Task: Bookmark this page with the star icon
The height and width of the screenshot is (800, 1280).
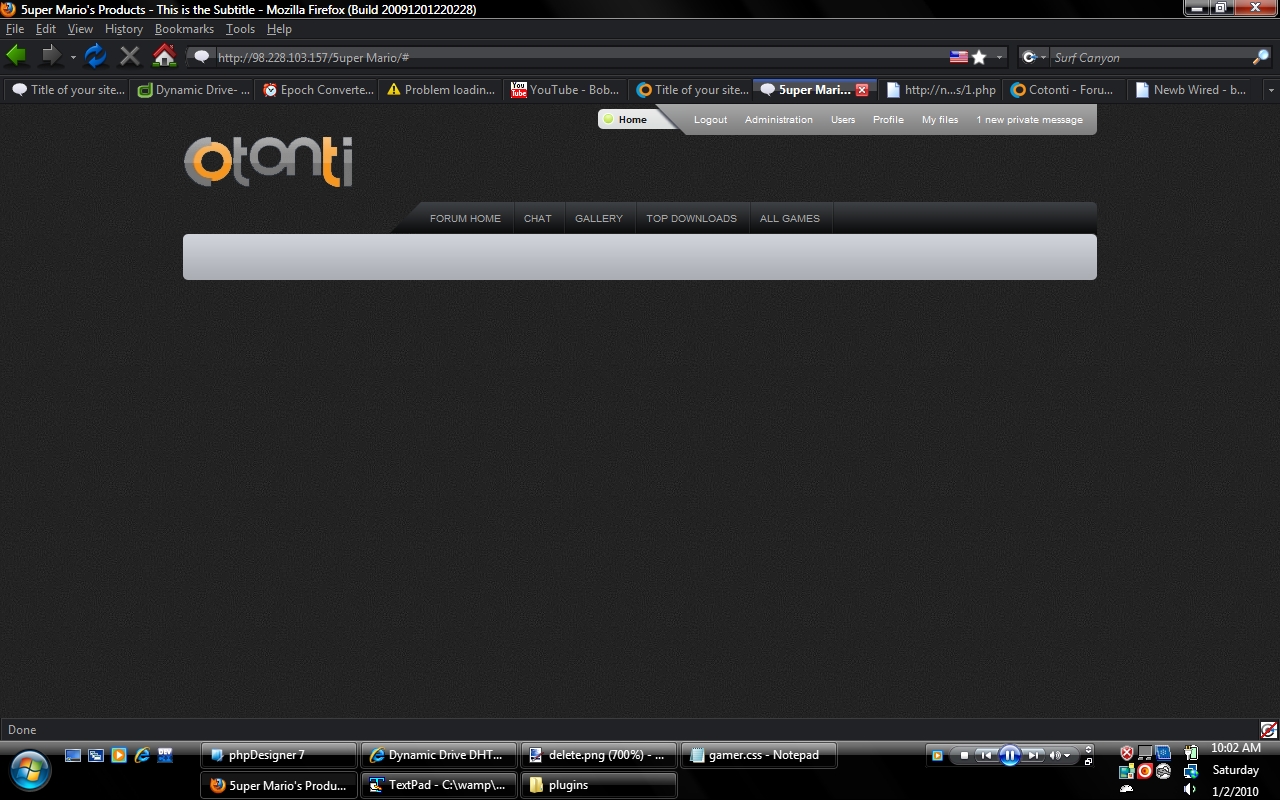Action: click(979, 57)
